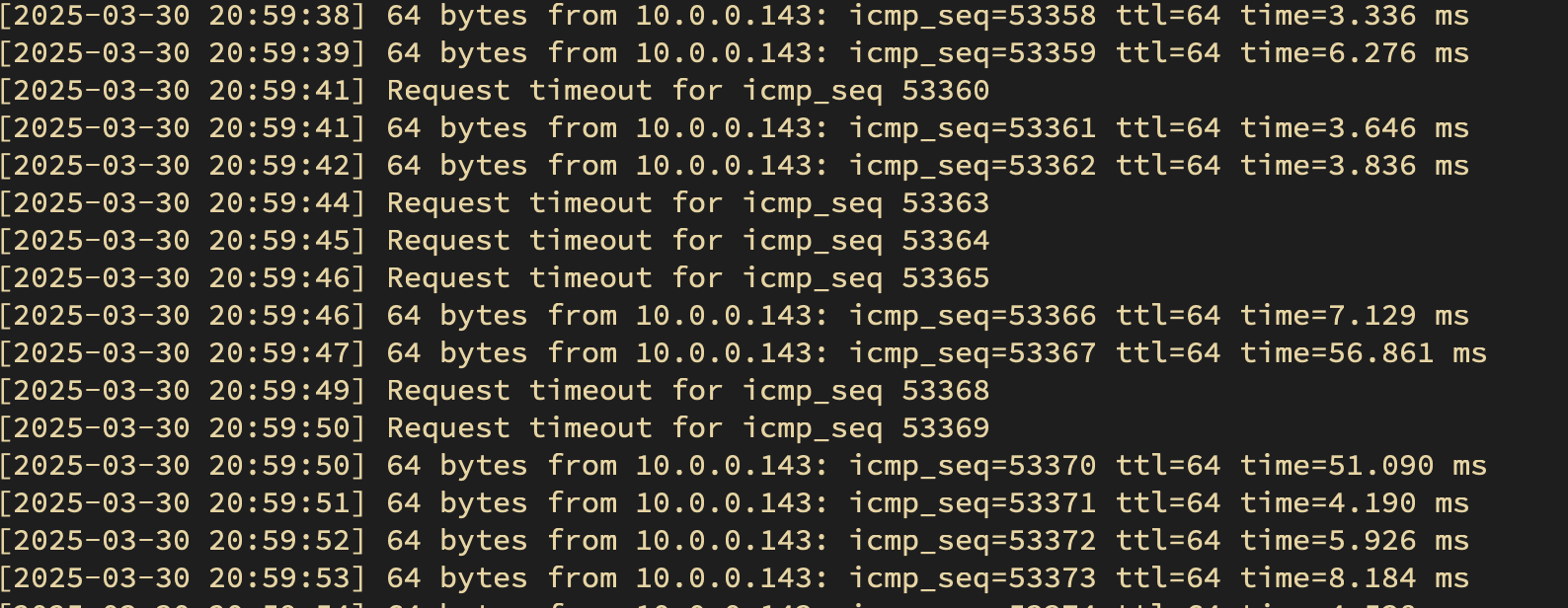Click the icmp_seq=53361 reply line
This screenshot has height=608, width=1568.
click(735, 128)
